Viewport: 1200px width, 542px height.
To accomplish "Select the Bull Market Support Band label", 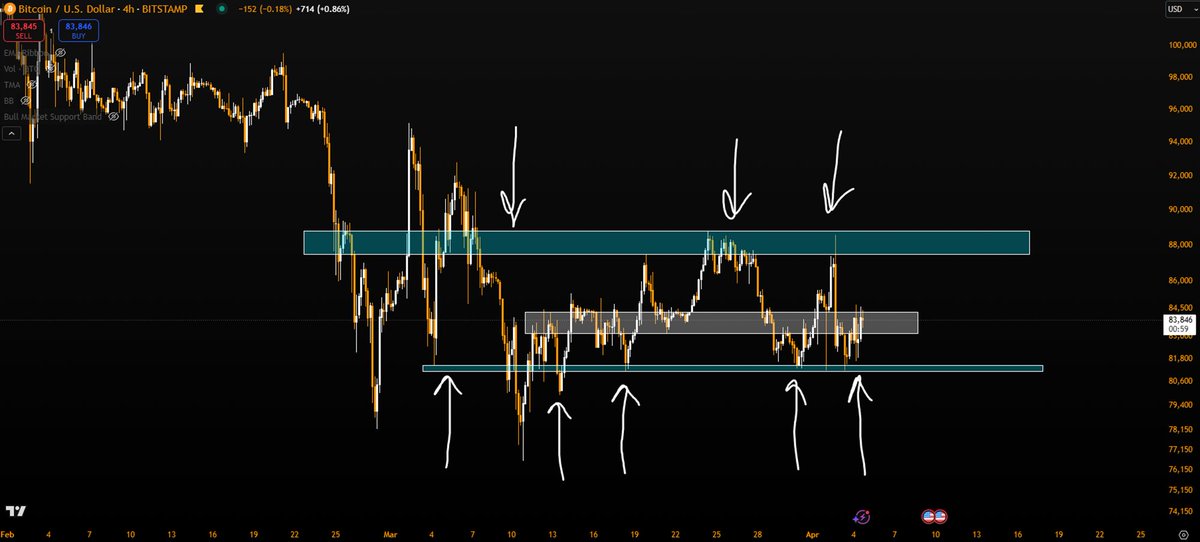I will [54, 116].
